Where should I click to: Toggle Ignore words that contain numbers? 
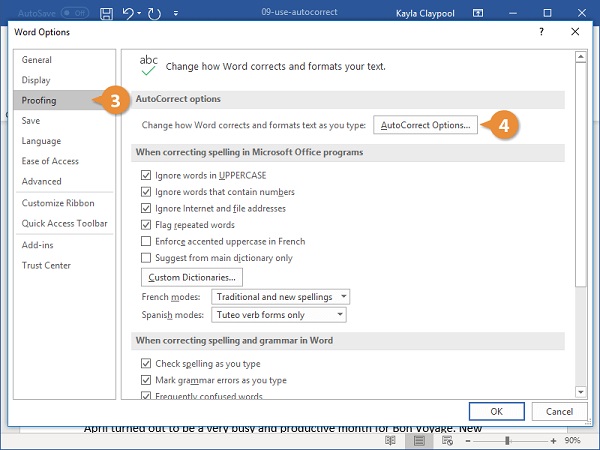[146, 192]
